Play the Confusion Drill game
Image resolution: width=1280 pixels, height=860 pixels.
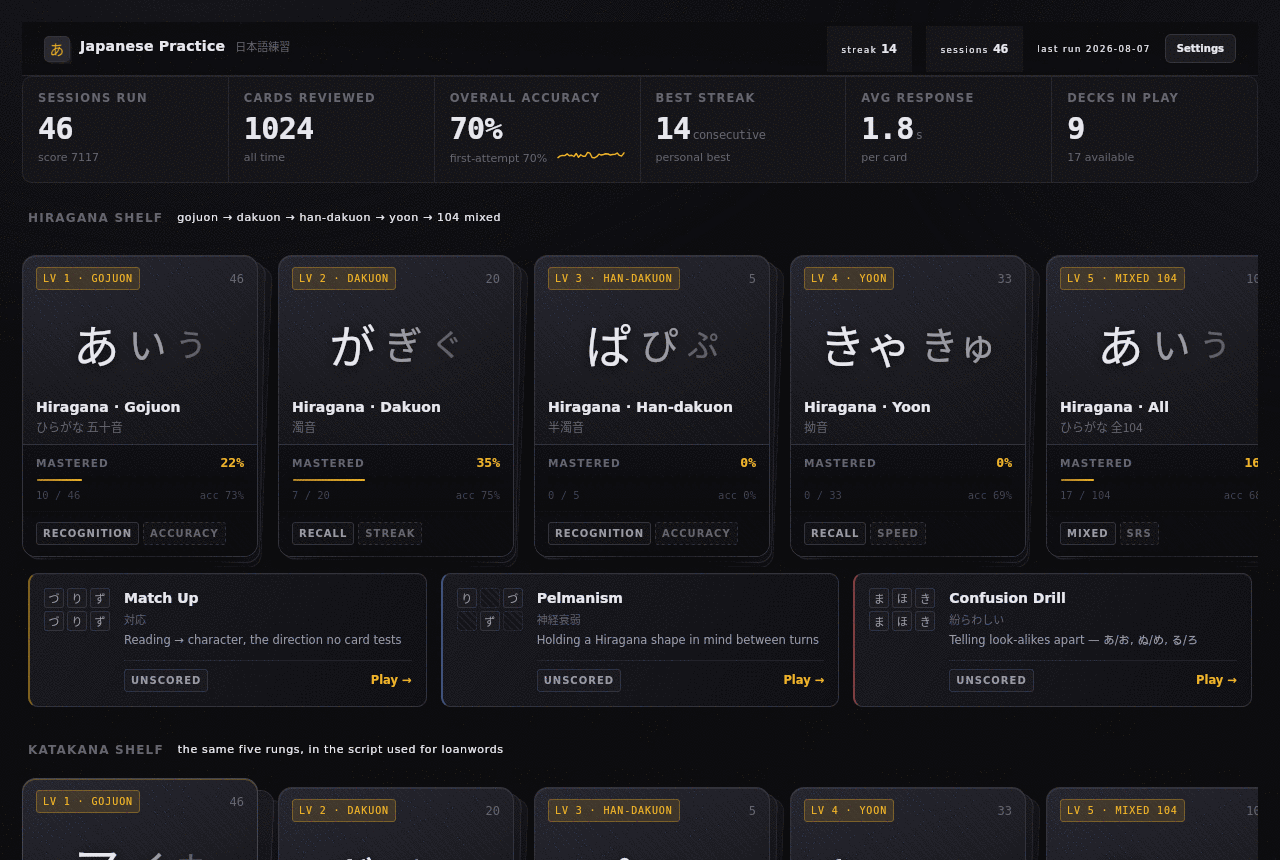(x=1216, y=680)
